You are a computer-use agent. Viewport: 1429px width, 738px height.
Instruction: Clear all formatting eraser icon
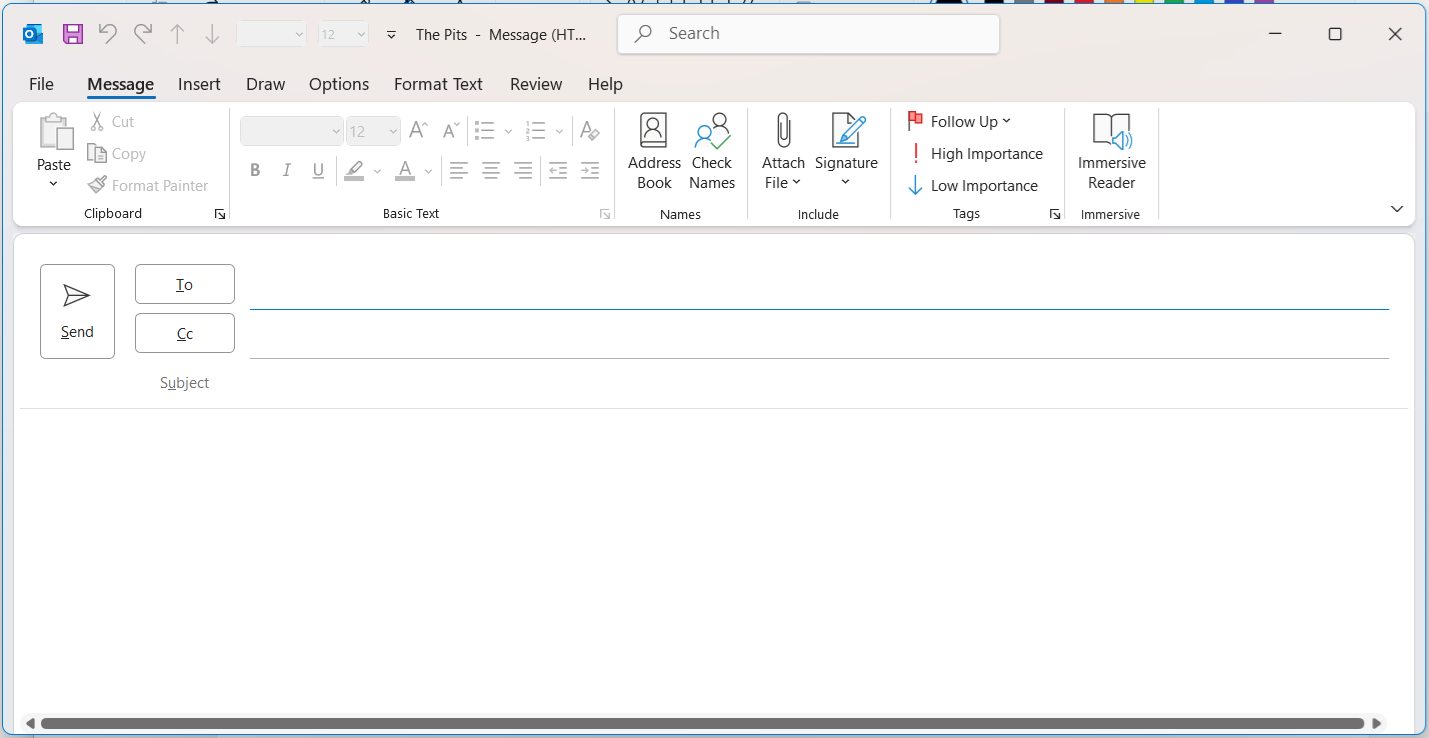coord(590,130)
